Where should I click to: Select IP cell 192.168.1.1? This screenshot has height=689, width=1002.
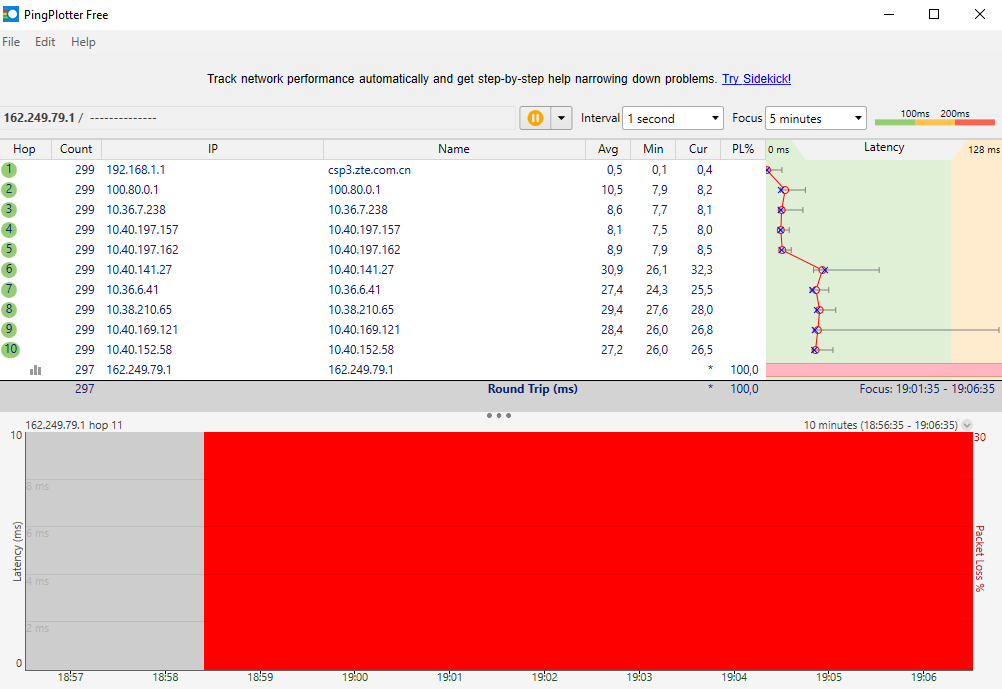135,170
